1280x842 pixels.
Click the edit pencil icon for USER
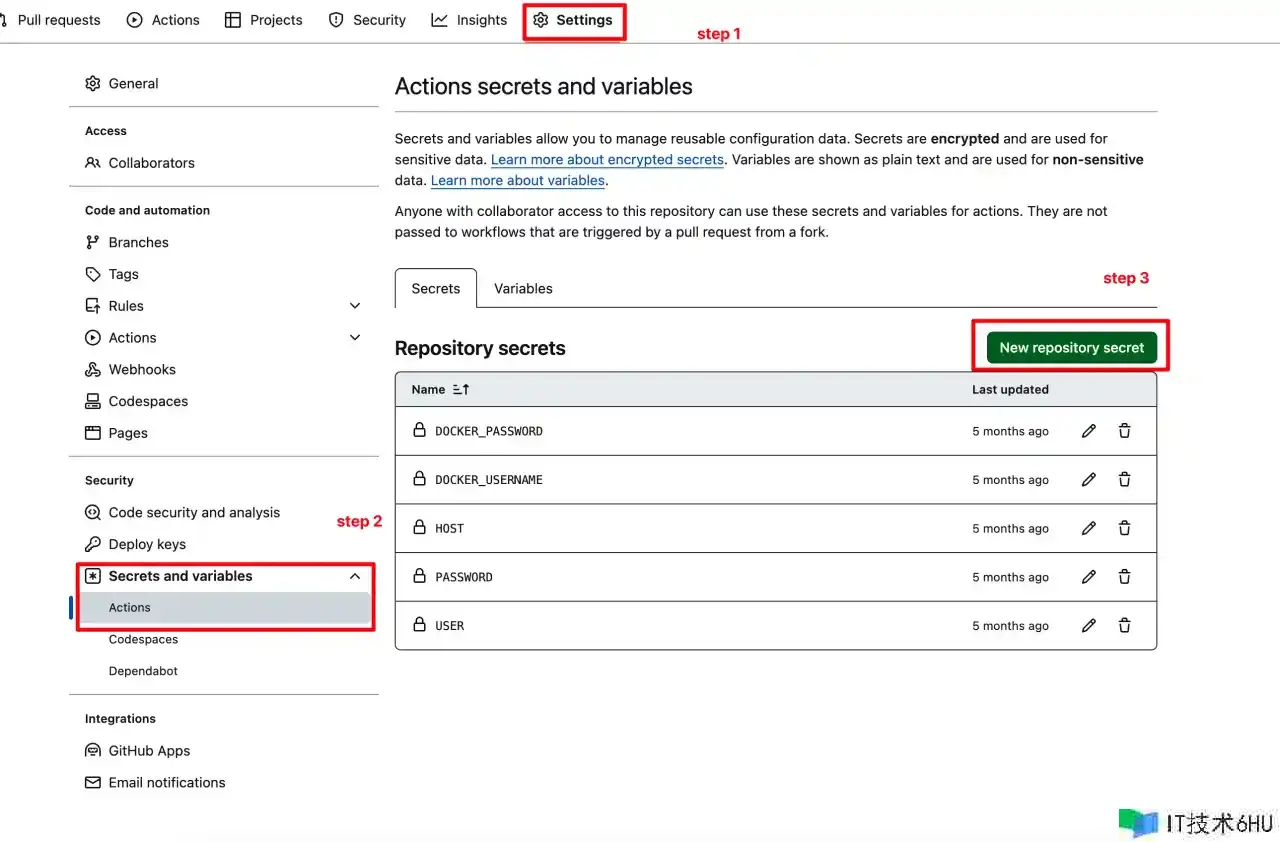pyautogui.click(x=1089, y=626)
